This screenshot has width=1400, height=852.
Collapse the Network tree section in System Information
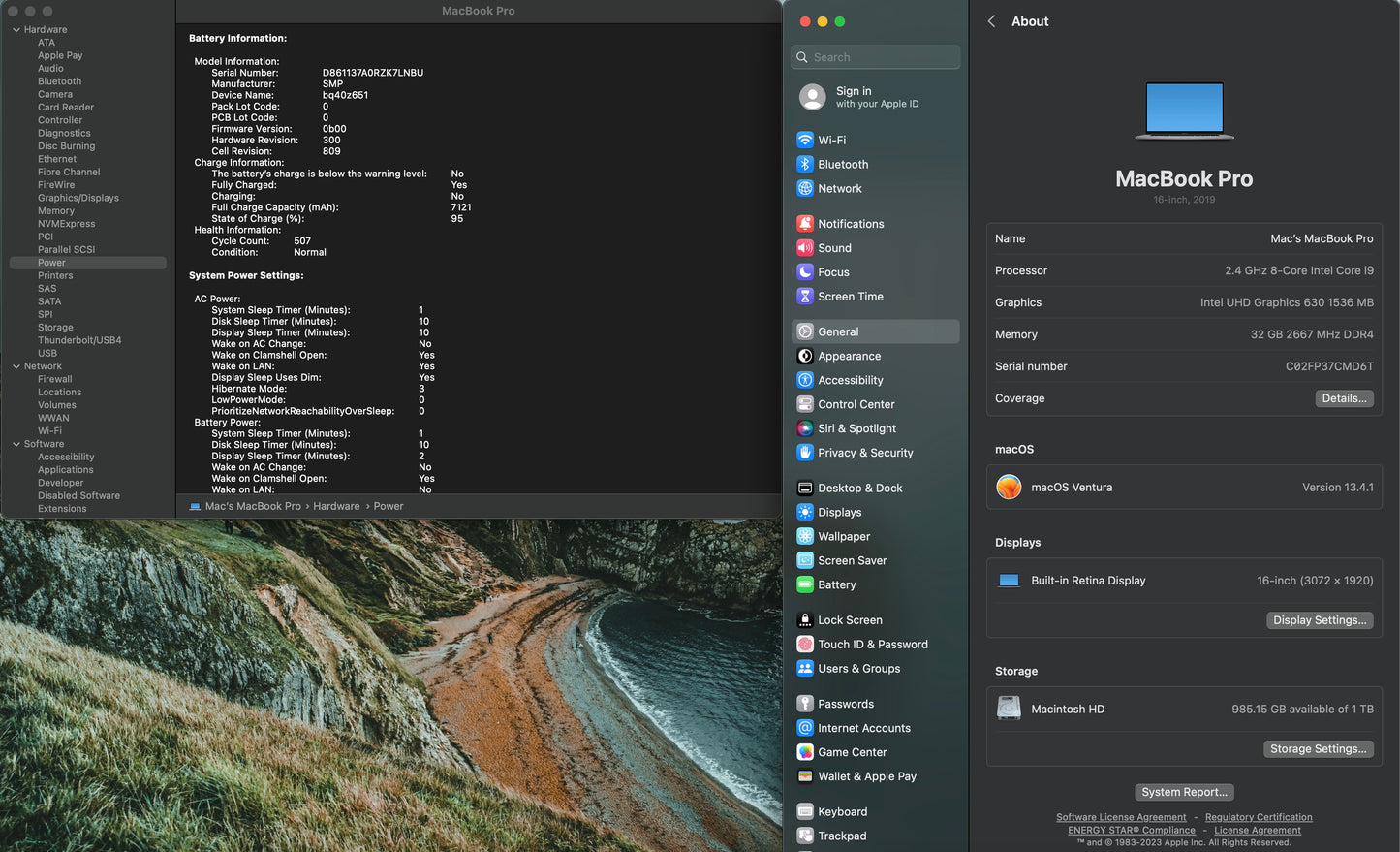pos(16,366)
